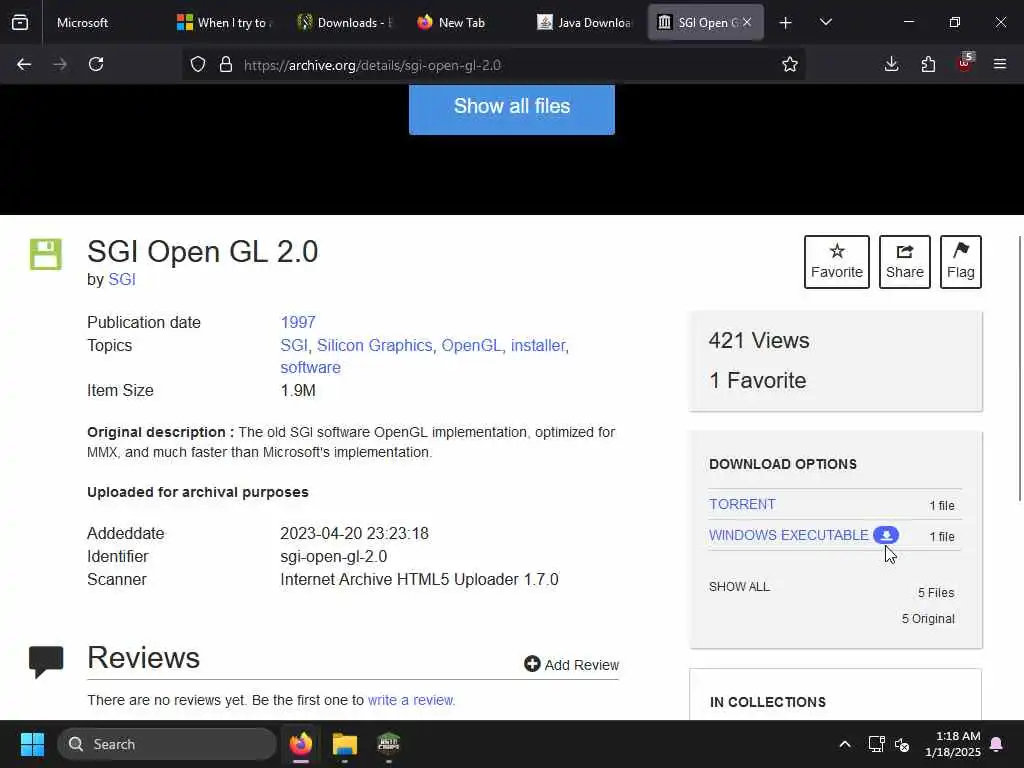Open the installer topic link
The height and width of the screenshot is (768, 1024).
click(x=537, y=345)
